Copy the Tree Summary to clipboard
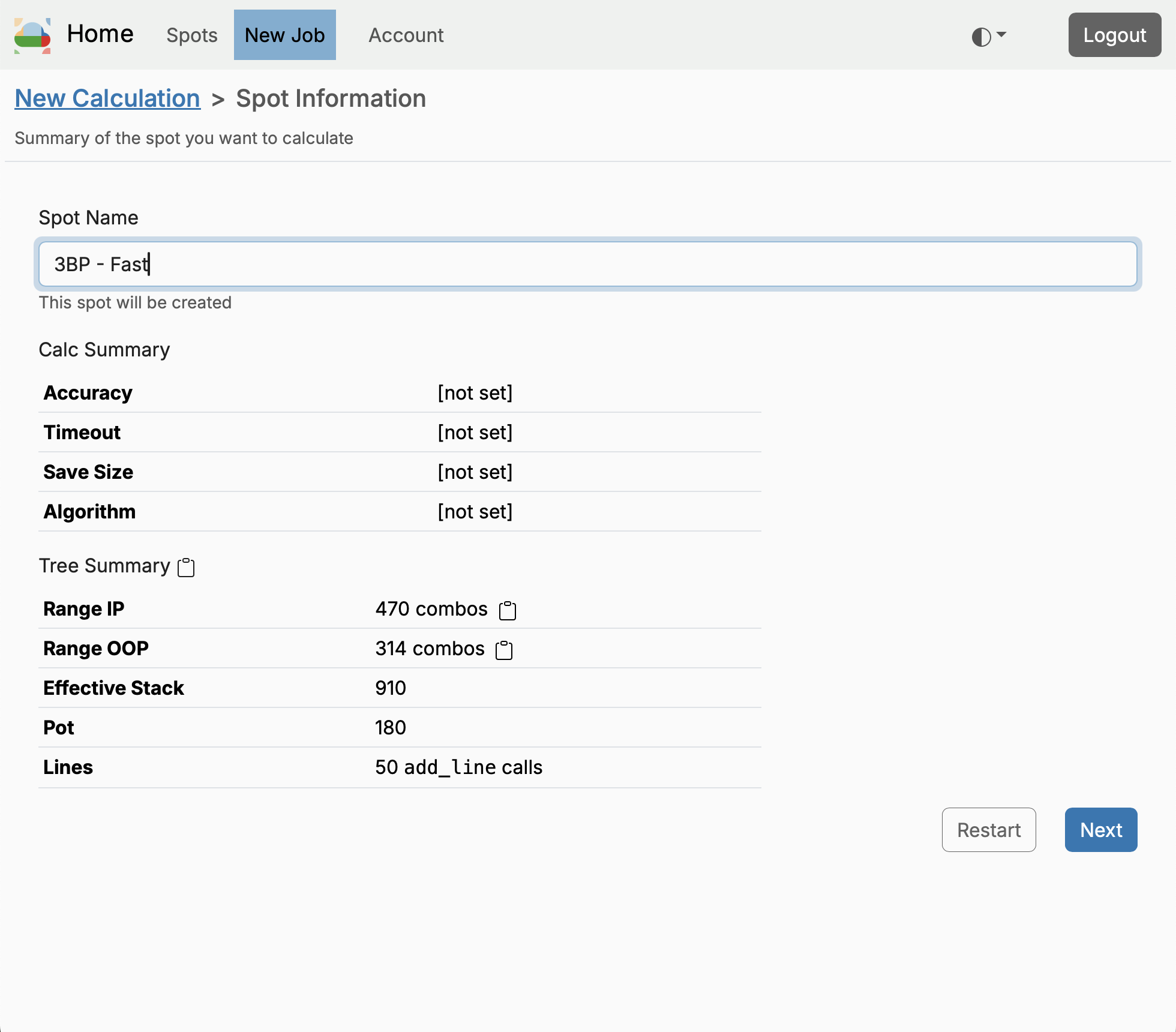Image resolution: width=1176 pixels, height=1032 pixels. pyautogui.click(x=186, y=567)
